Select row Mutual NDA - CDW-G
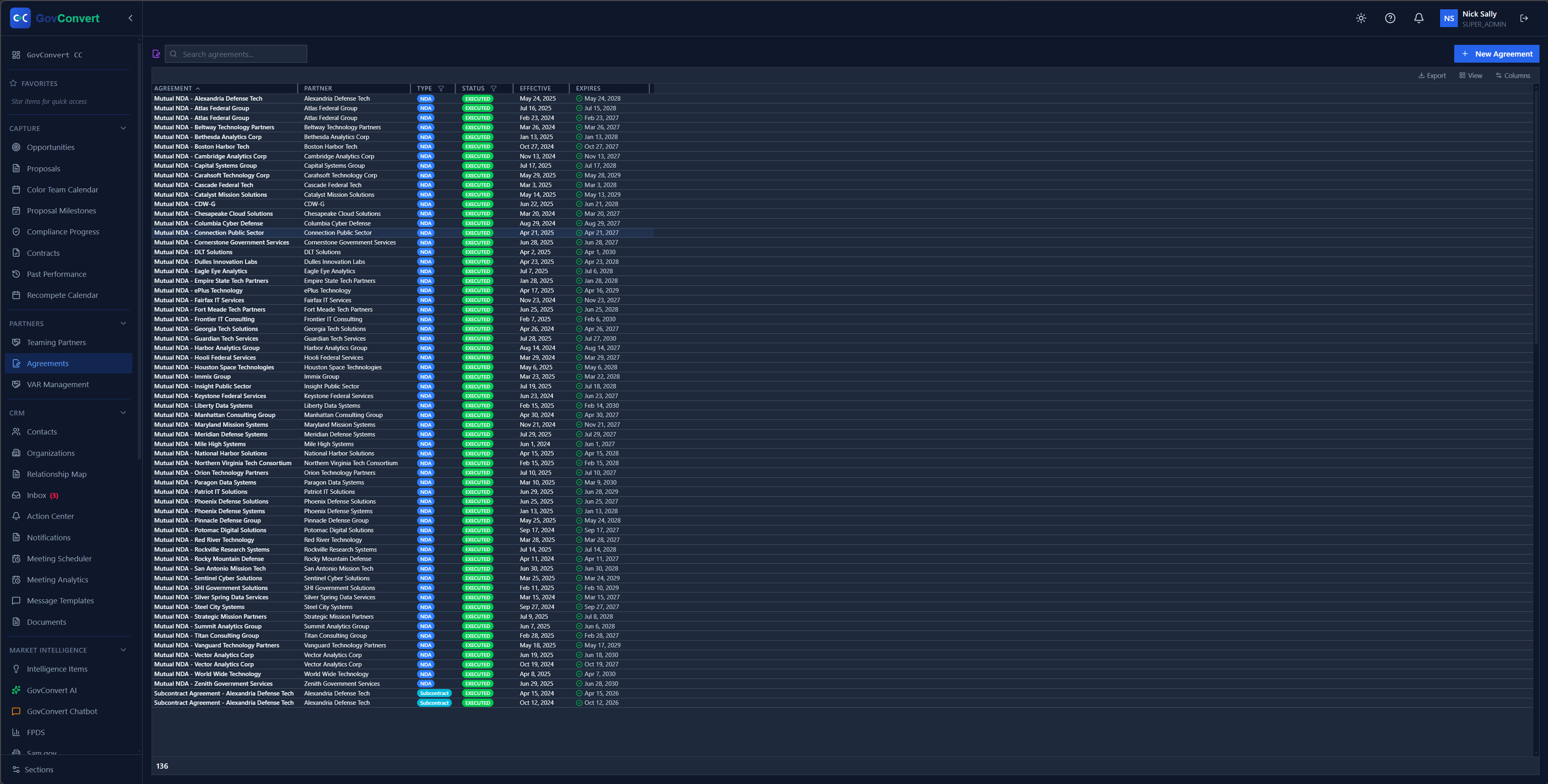Viewport: 1548px width, 784px height. click(x=403, y=204)
